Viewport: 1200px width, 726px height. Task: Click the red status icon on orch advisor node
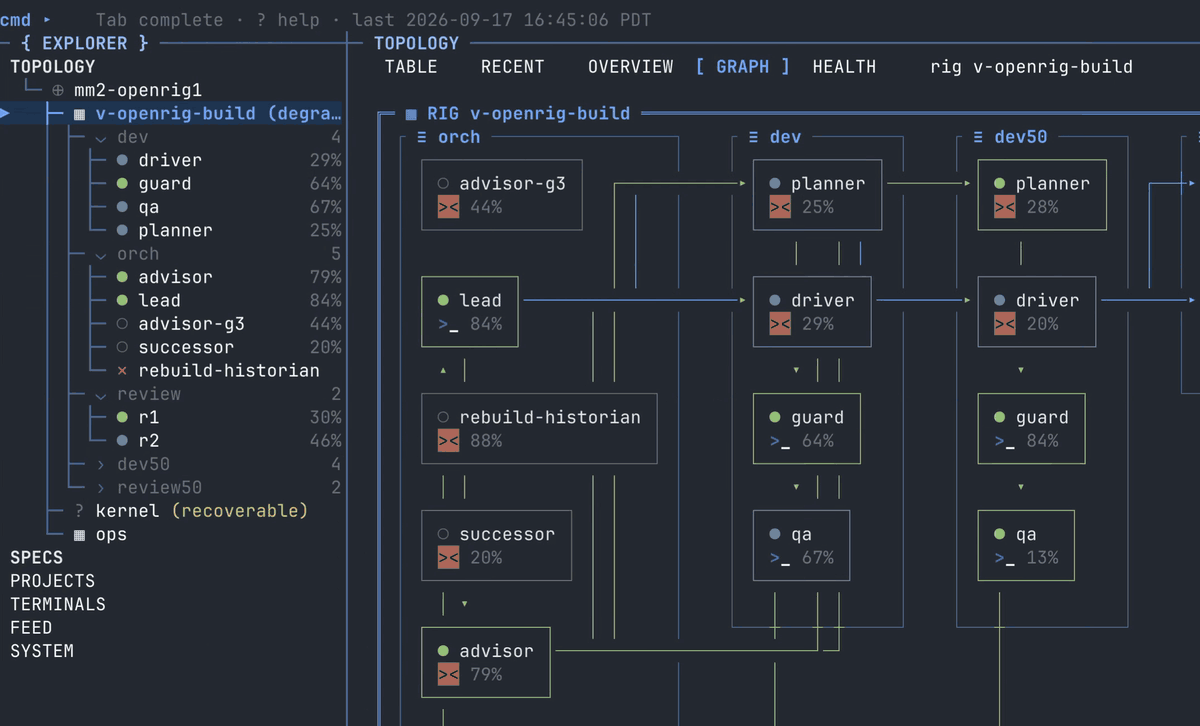click(448, 675)
